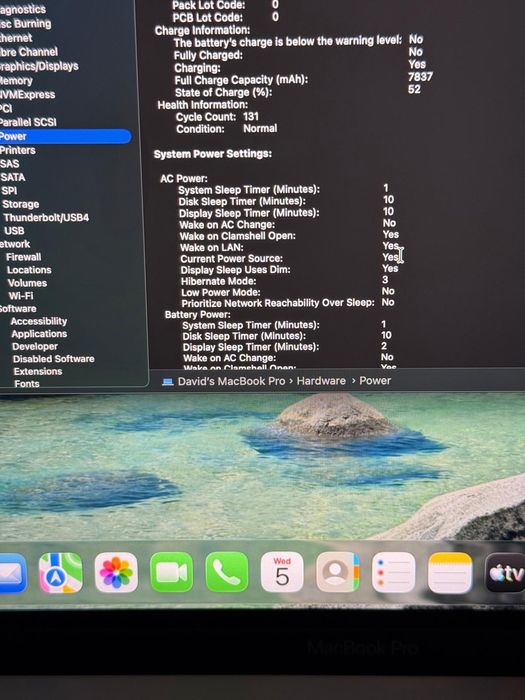Open the NVMExpress section
Screen dimensions: 525x700
pyautogui.click(x=27, y=95)
